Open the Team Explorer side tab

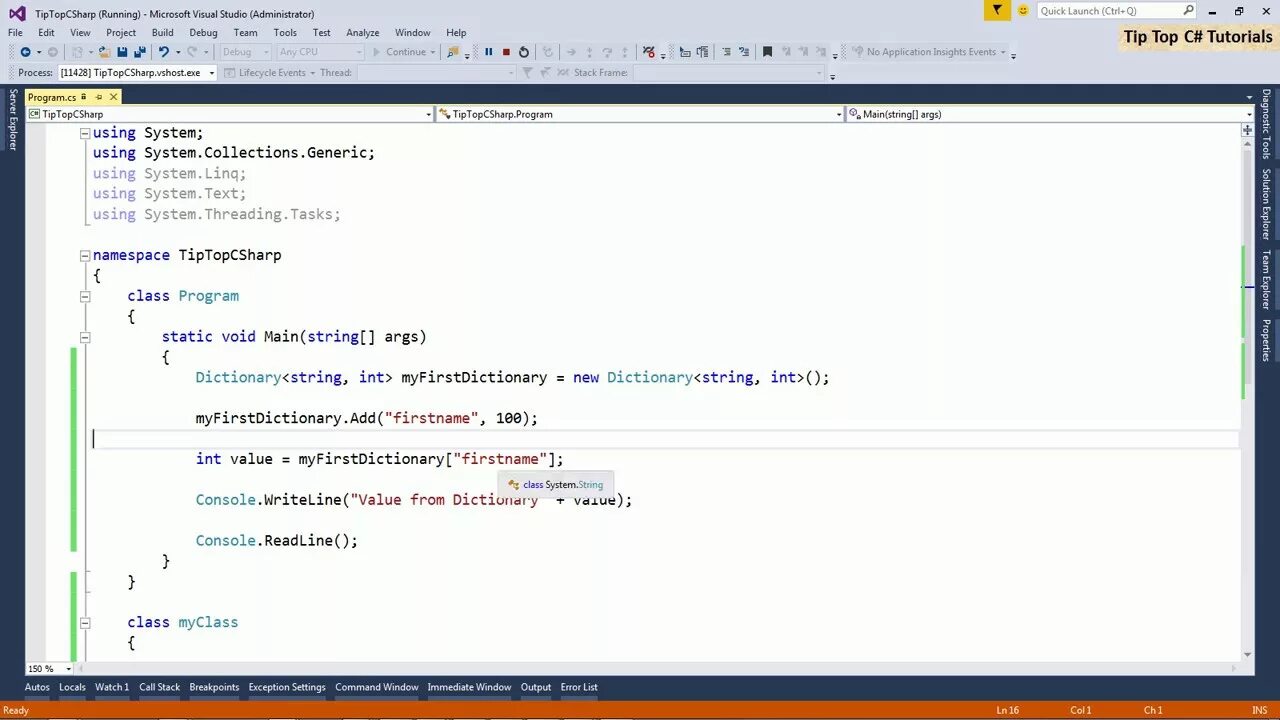1266,279
